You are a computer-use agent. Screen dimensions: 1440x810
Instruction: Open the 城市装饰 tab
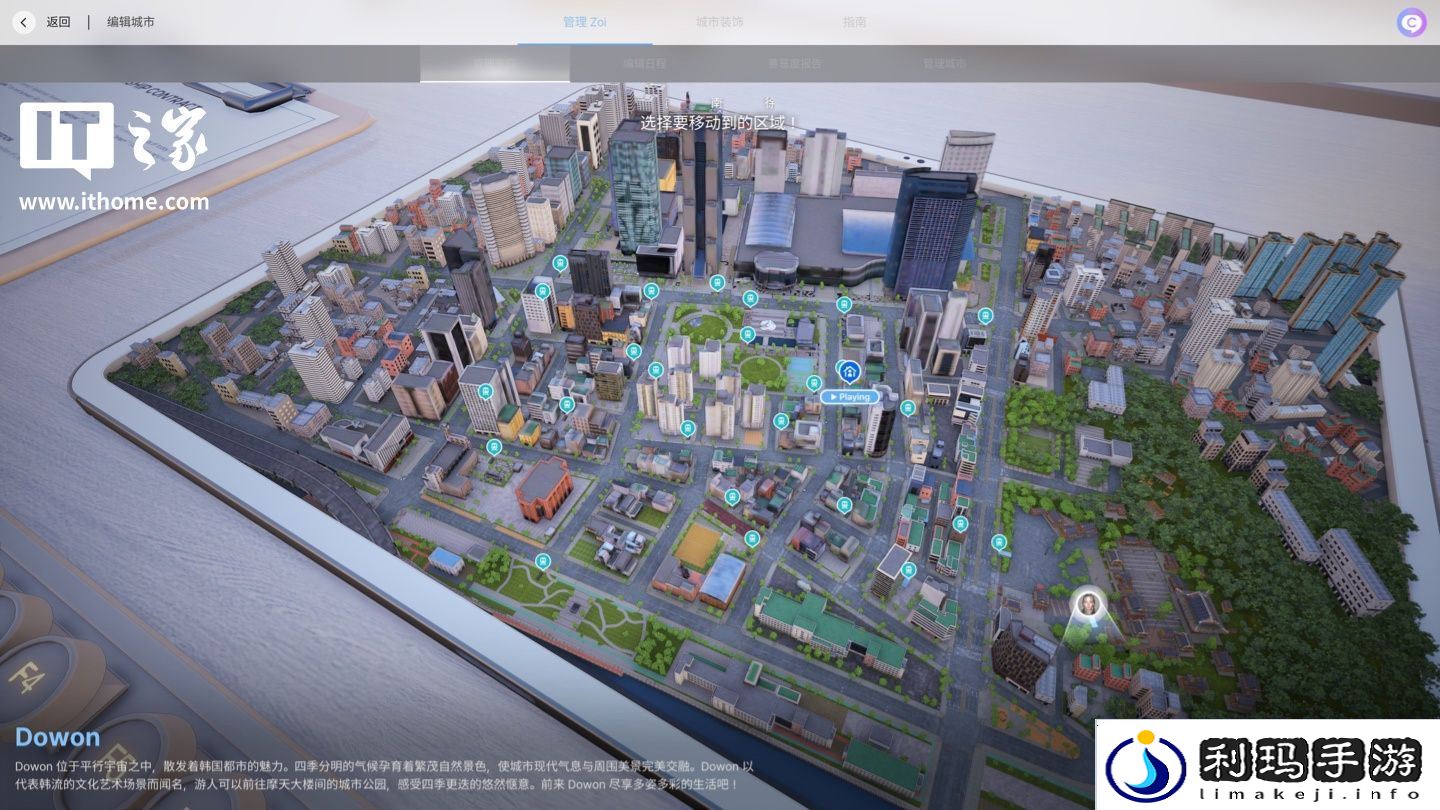719,22
